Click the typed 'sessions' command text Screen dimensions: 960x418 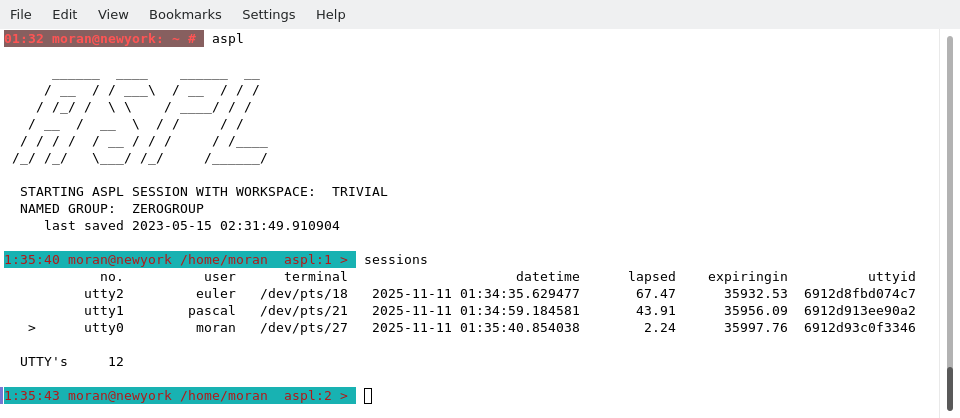(x=395, y=260)
